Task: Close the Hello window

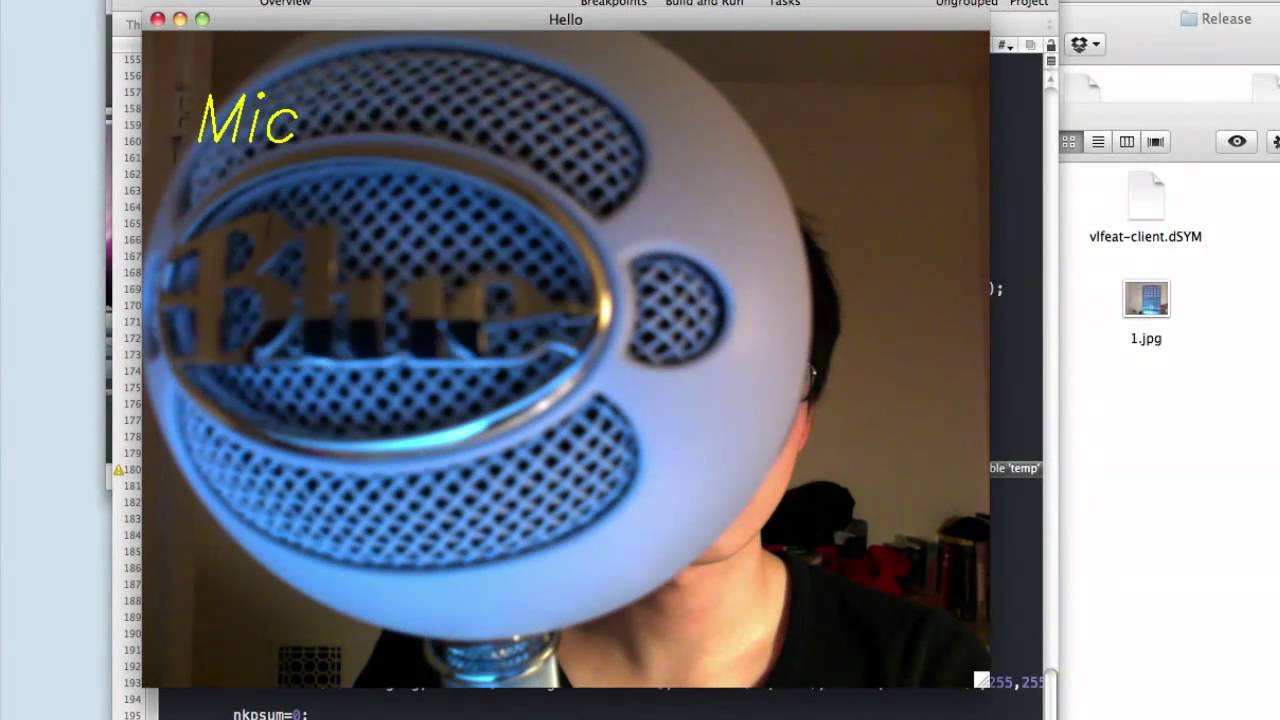Action: point(158,19)
